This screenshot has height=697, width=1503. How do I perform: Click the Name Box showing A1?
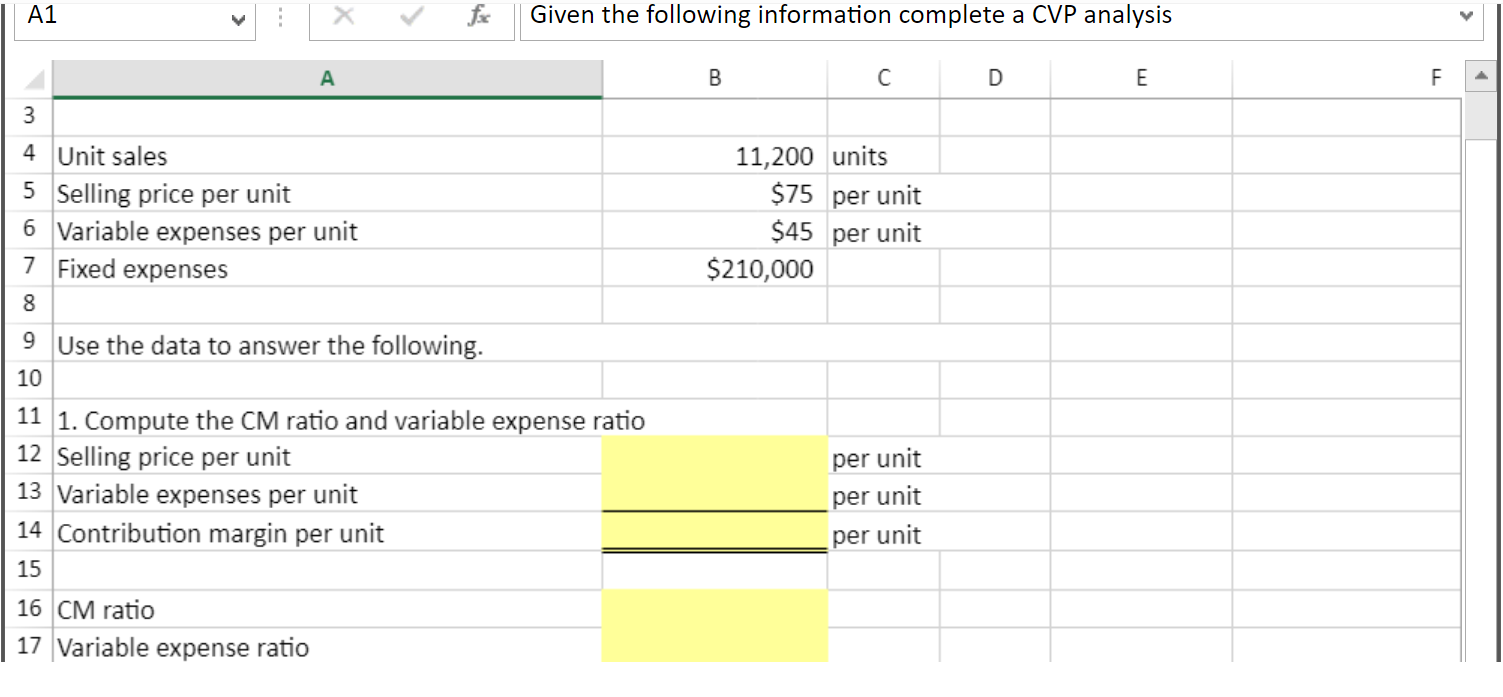[x=130, y=16]
